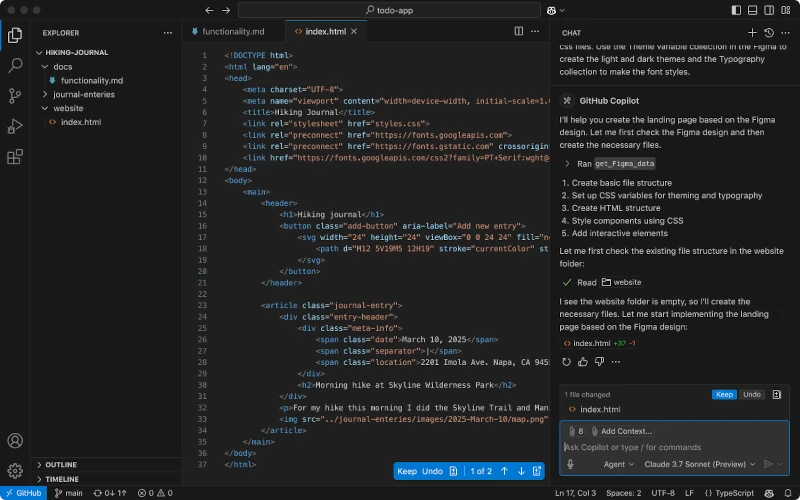
Task: Go to previous change up arrow
Action: click(504, 471)
